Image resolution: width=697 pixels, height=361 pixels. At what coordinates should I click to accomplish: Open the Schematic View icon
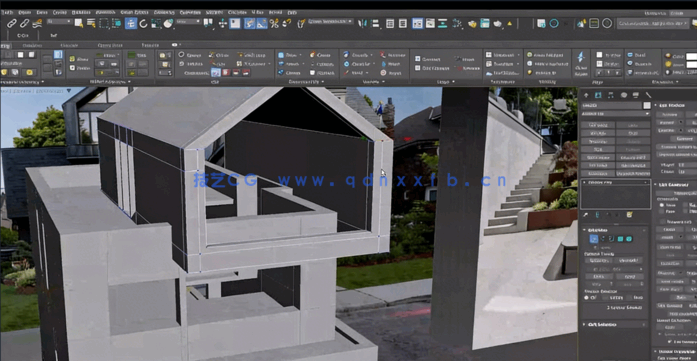pos(443,23)
